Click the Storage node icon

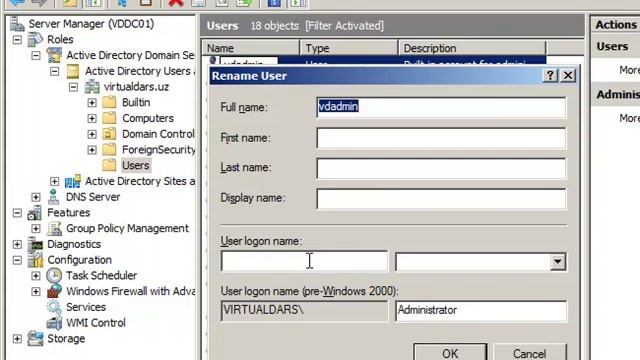35,338
